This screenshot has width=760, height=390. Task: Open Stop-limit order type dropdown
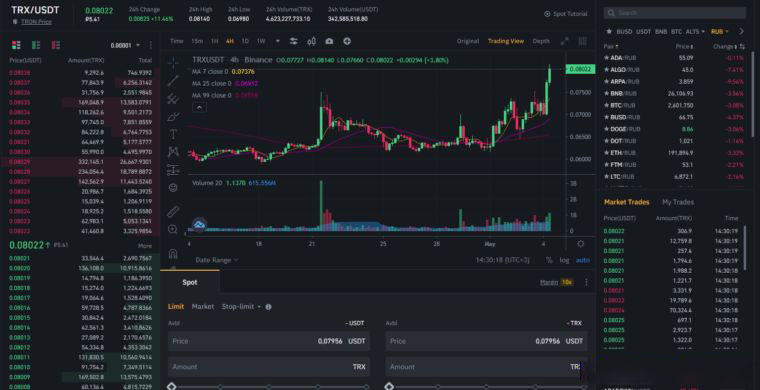pyautogui.click(x=241, y=307)
